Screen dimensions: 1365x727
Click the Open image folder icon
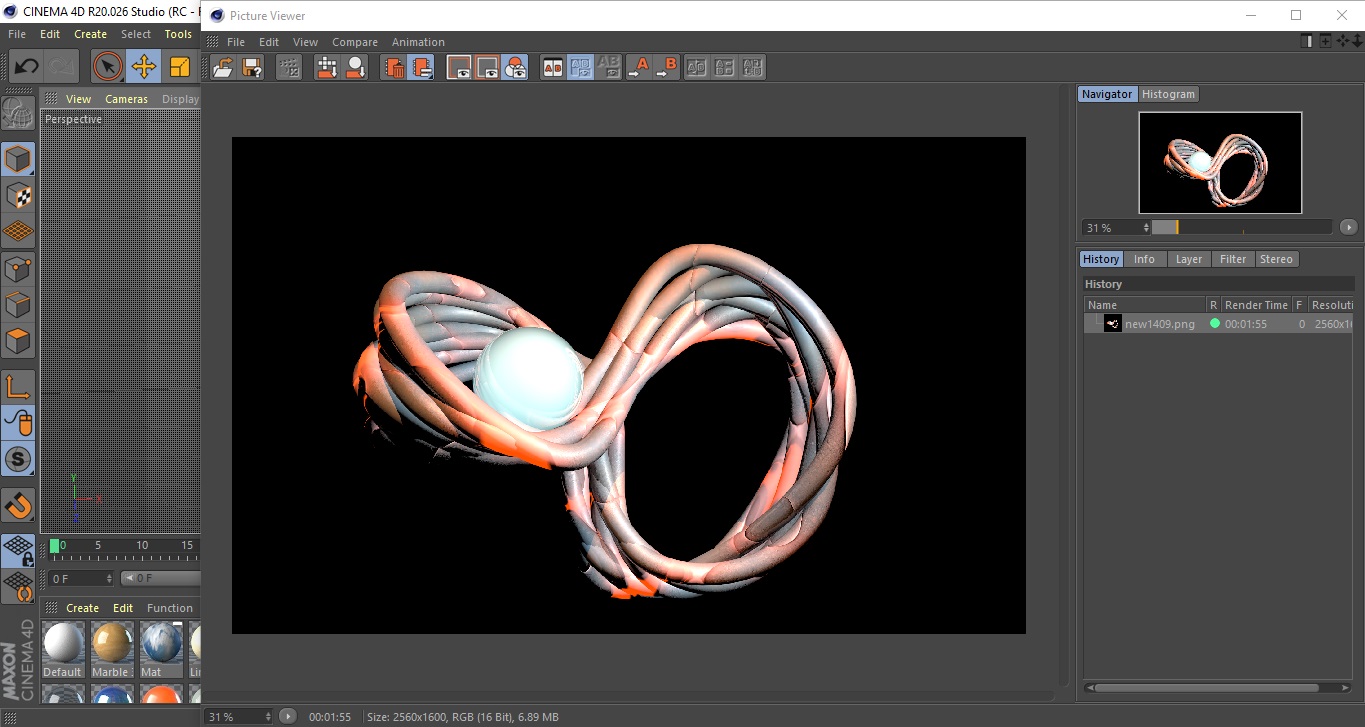coord(223,67)
